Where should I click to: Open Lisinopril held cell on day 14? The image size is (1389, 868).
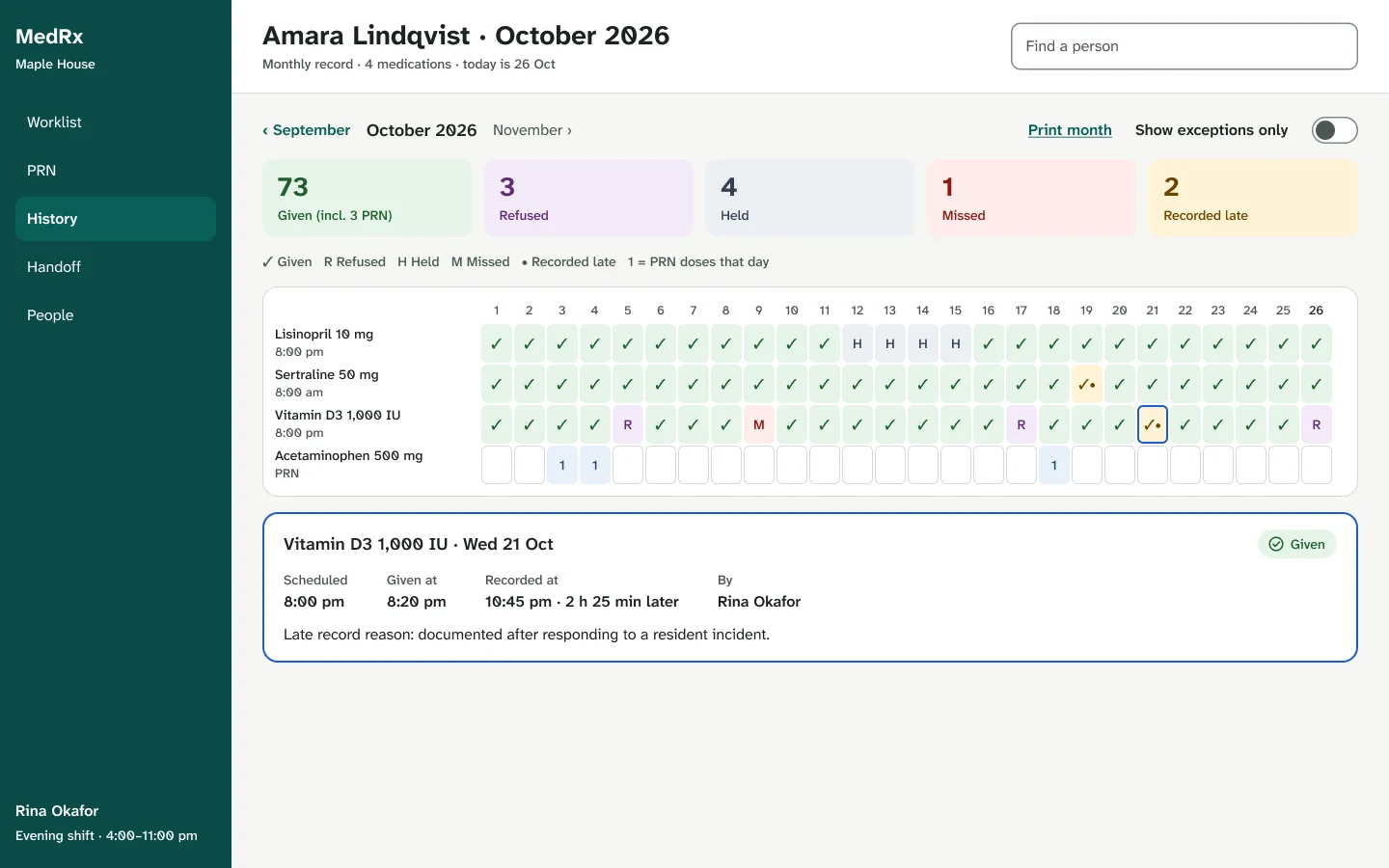pyautogui.click(x=923, y=343)
